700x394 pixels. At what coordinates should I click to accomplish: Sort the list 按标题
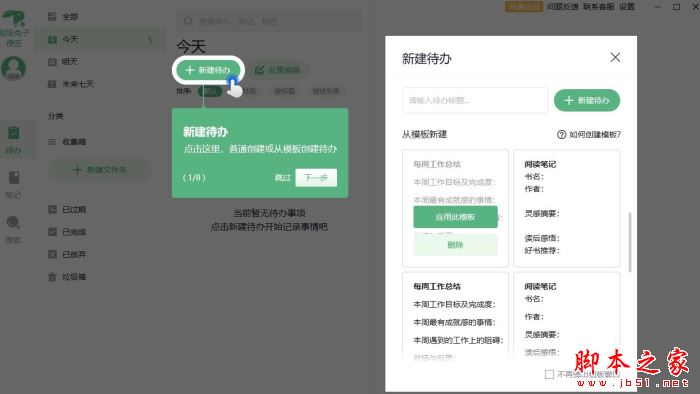pos(284,91)
